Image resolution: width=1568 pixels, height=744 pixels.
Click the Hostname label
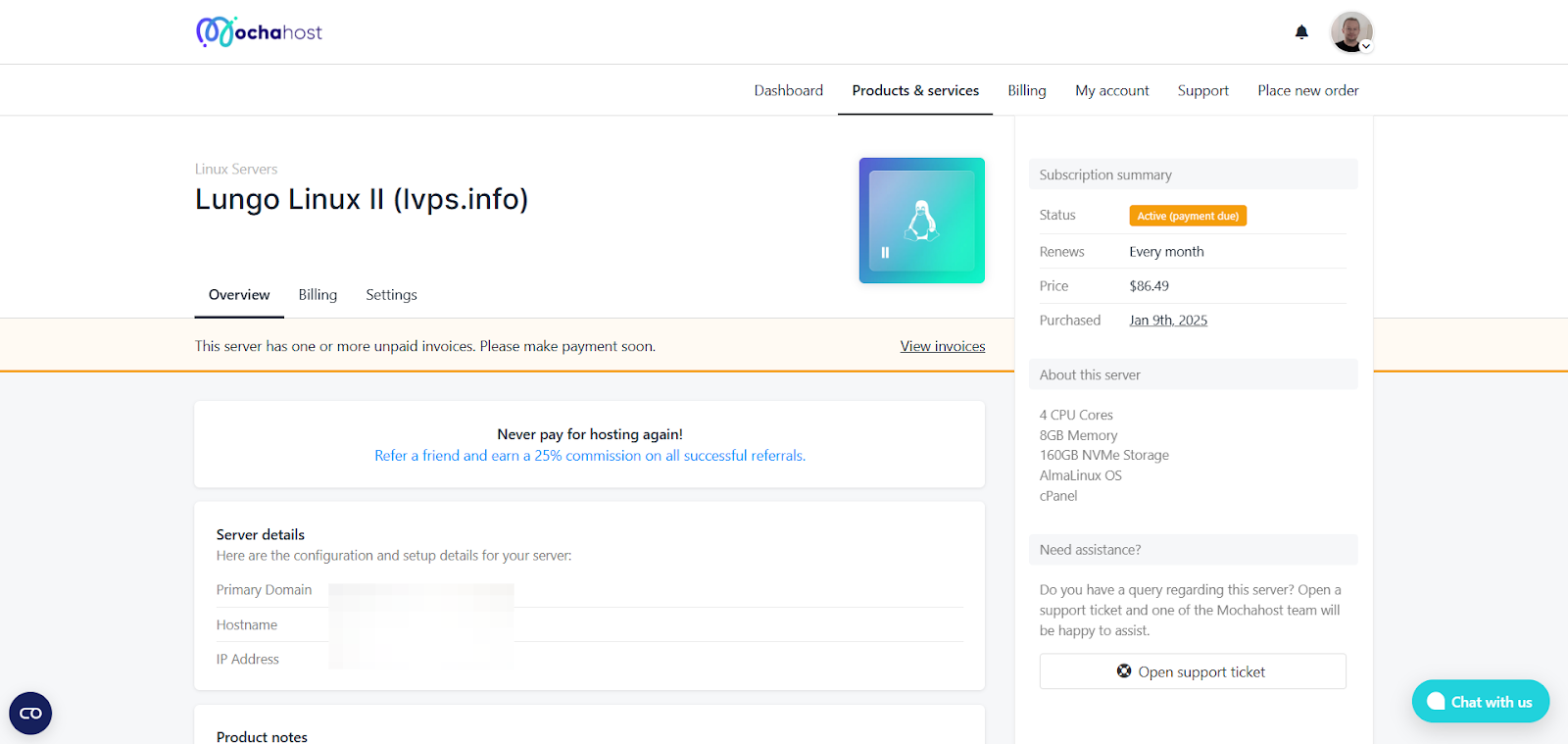coord(247,625)
